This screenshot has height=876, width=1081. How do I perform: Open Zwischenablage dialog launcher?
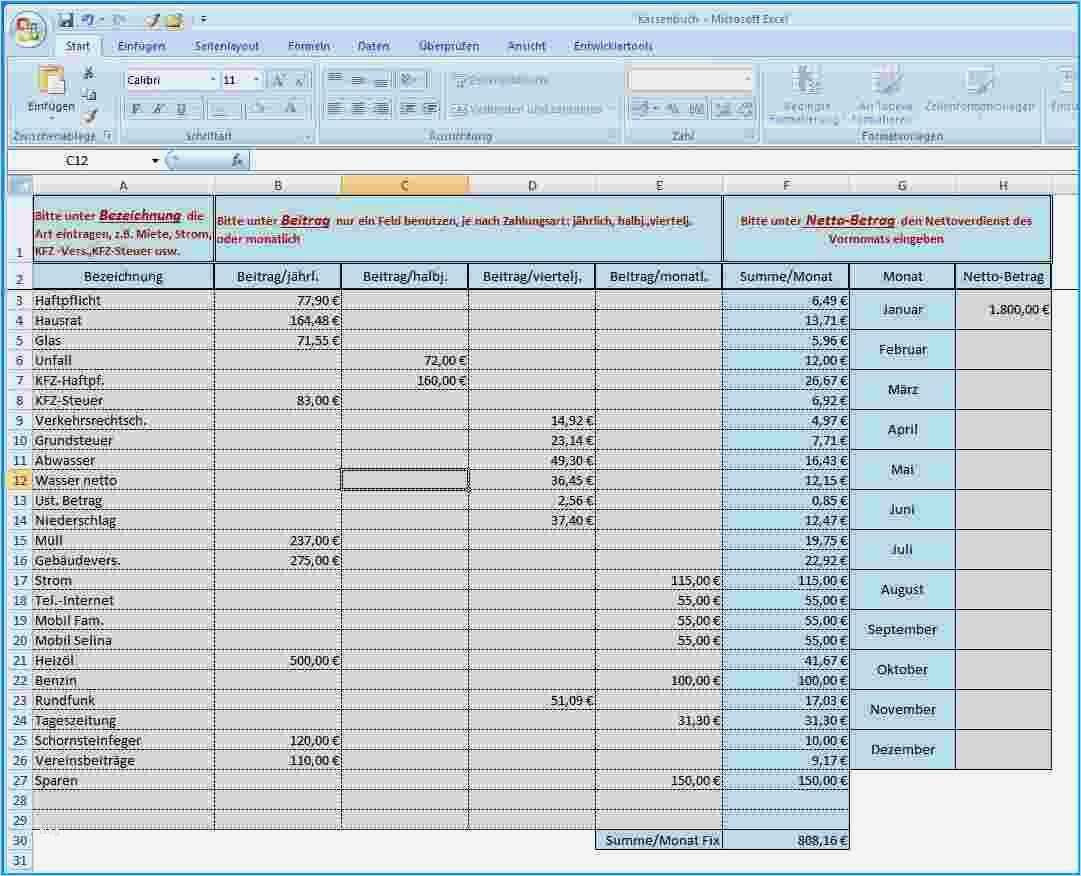[x=108, y=136]
